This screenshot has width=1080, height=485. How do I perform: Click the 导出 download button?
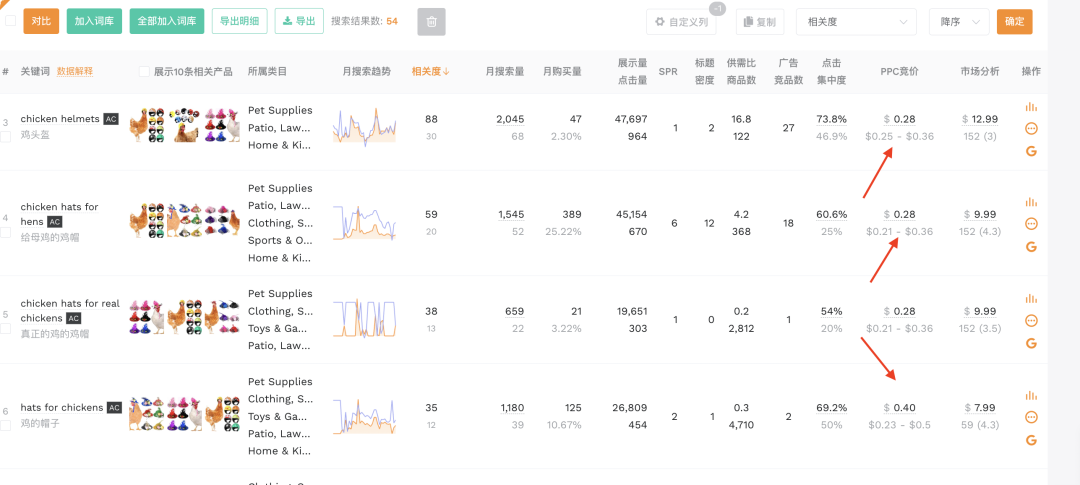coord(299,21)
